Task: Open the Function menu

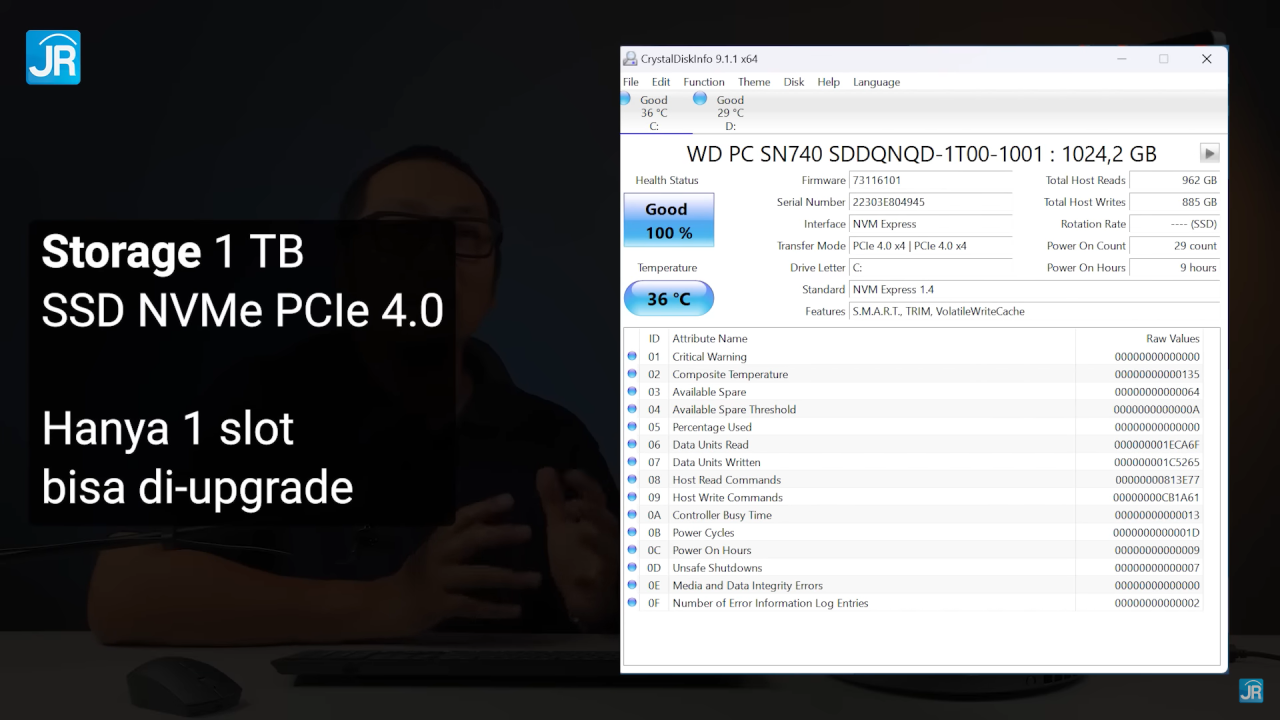Action: click(x=704, y=82)
